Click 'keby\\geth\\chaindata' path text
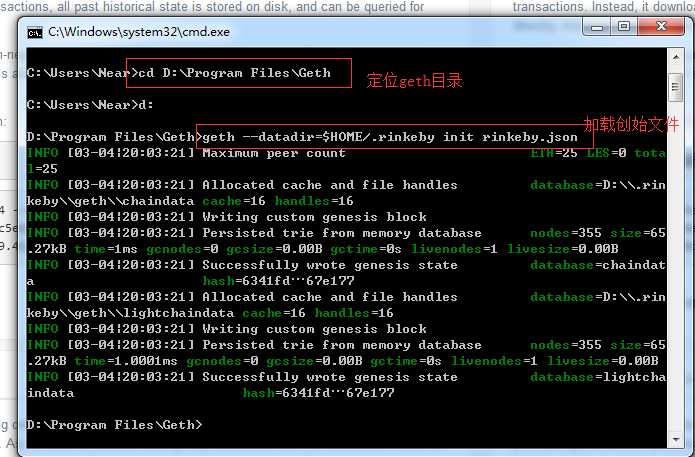This screenshot has width=695, height=457. [110, 201]
